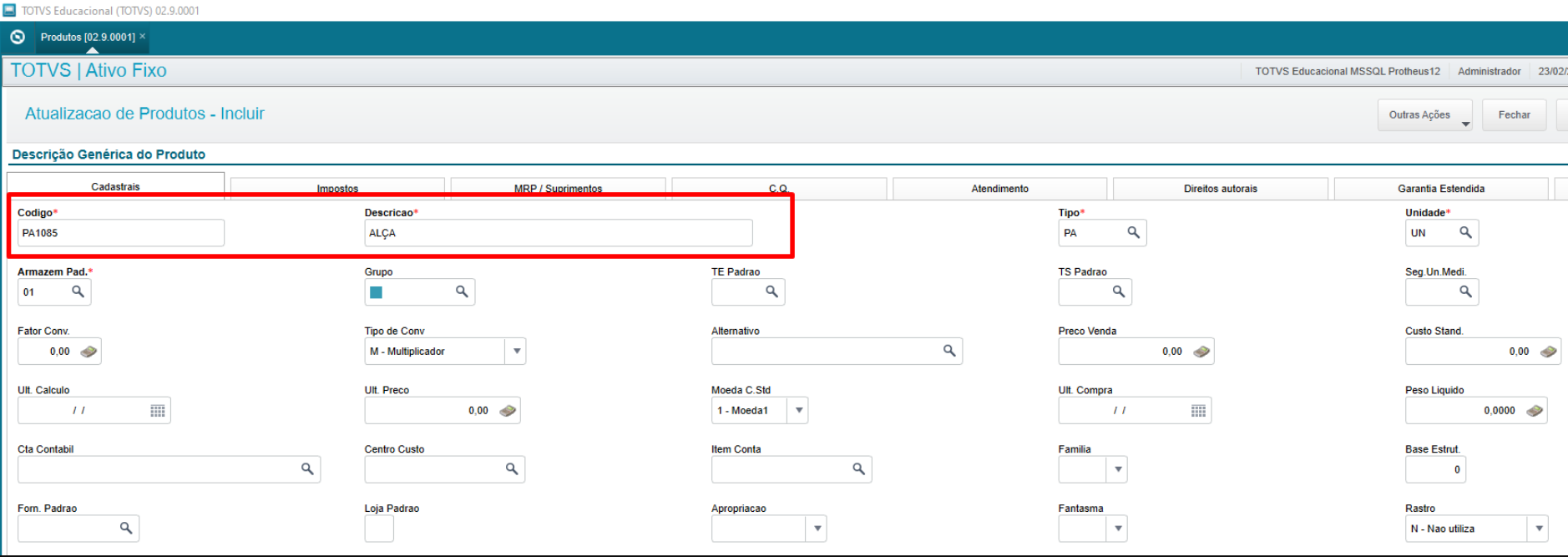Open calculator icon for Preco Venda
This screenshot has width=1568, height=557.
tap(1201, 352)
